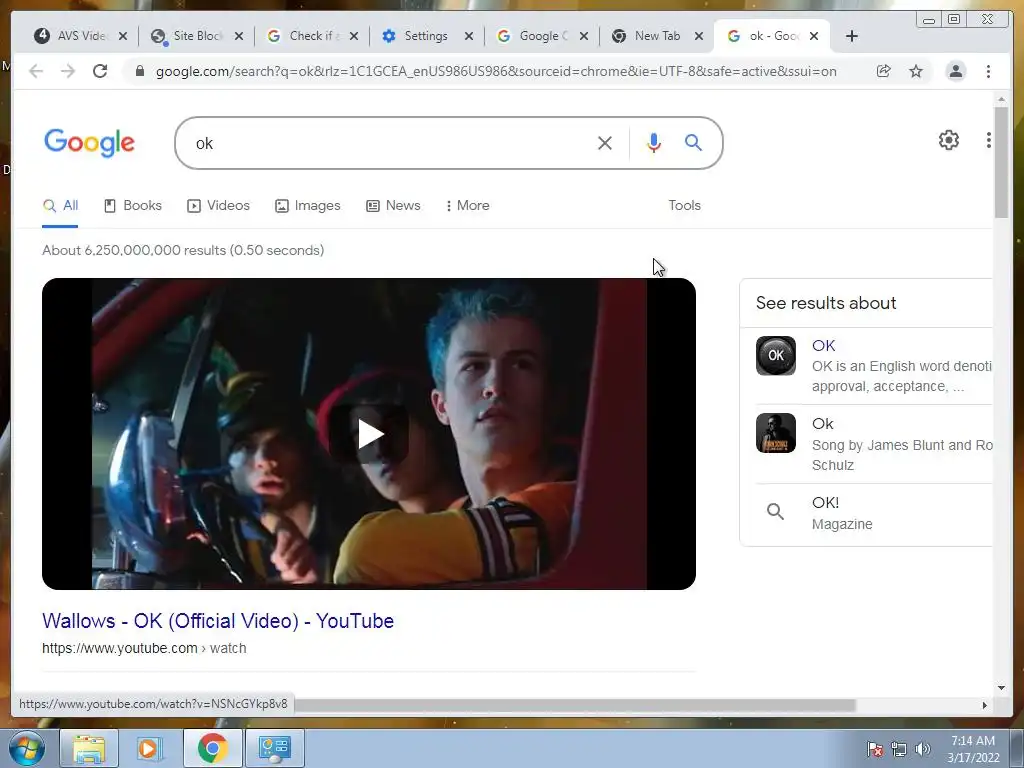Image resolution: width=1024 pixels, height=768 pixels.
Task: Clear the search box with the X
Action: pyautogui.click(x=605, y=143)
